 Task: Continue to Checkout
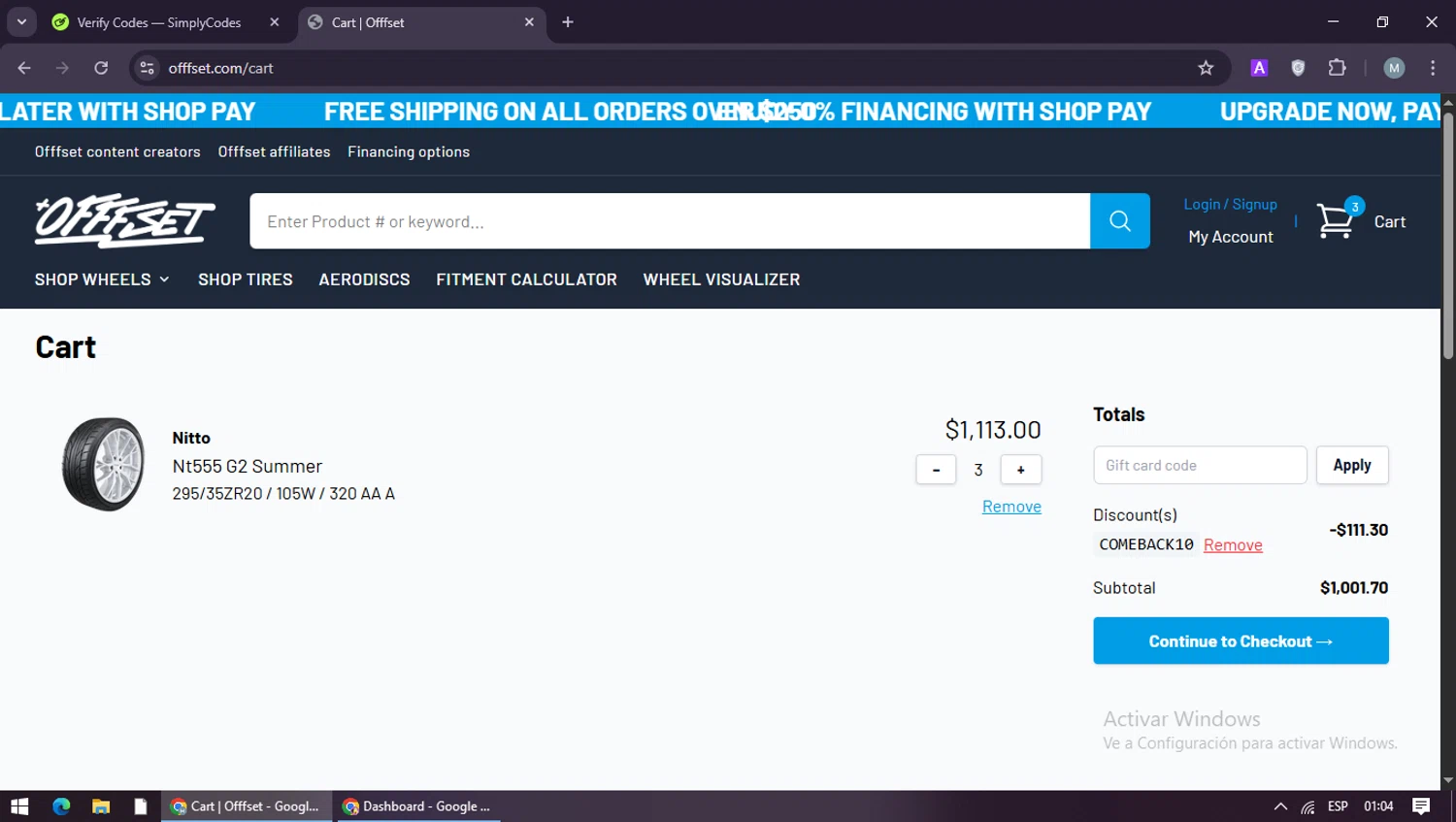tap(1241, 641)
